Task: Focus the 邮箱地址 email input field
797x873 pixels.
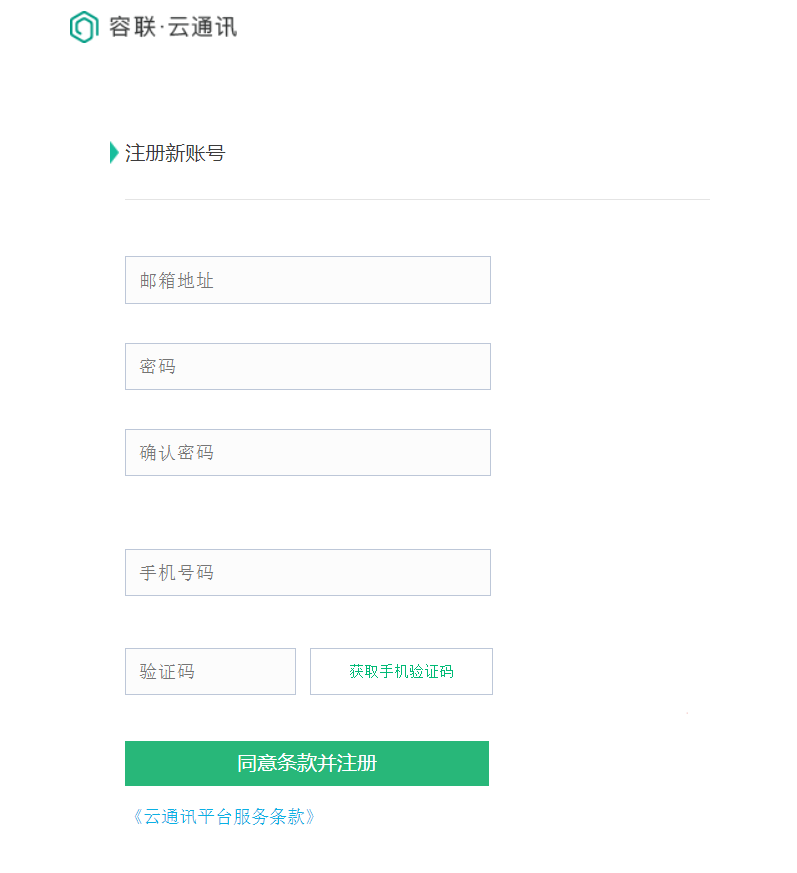Action: [307, 280]
